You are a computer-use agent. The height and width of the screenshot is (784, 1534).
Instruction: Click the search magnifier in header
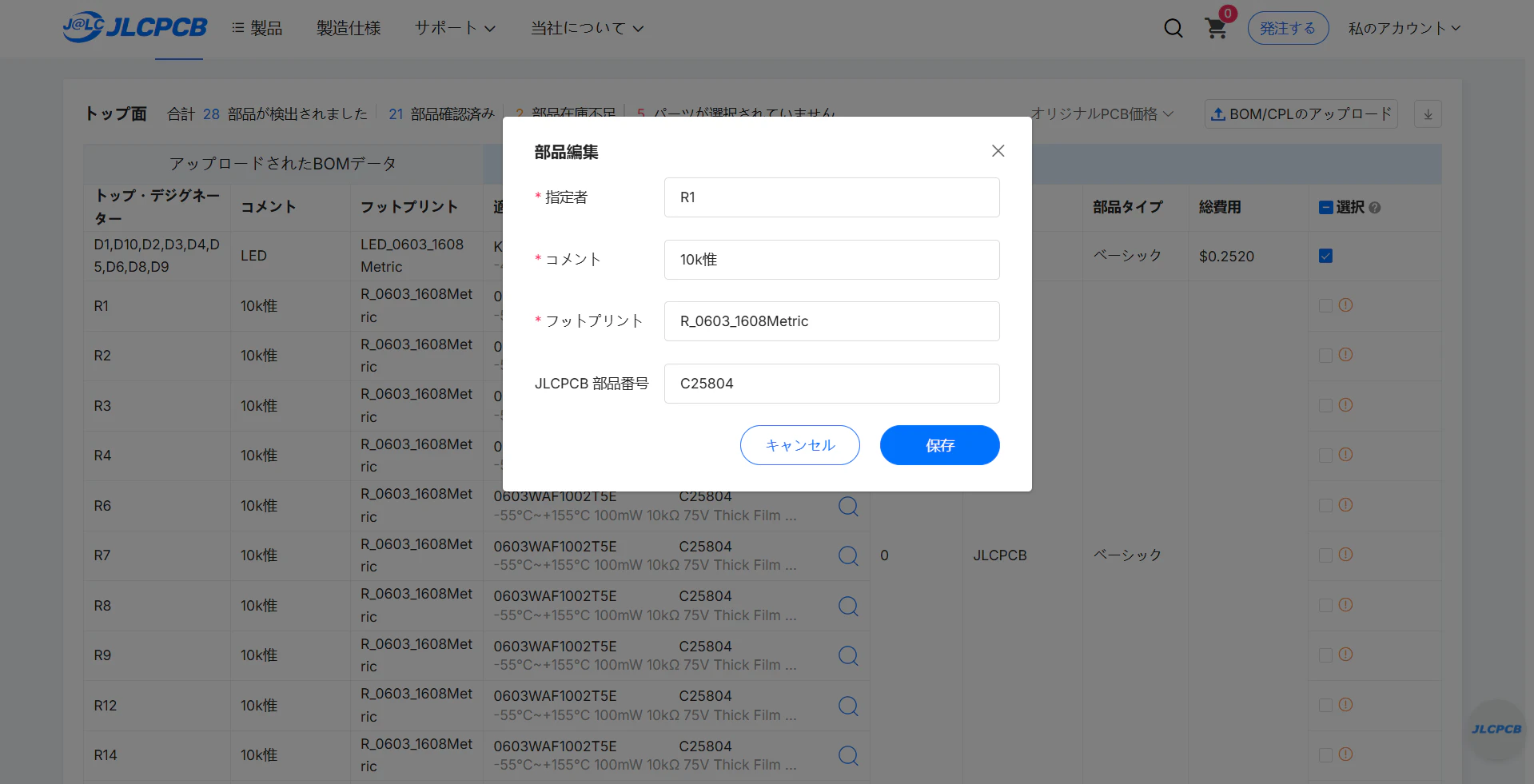point(1173,29)
